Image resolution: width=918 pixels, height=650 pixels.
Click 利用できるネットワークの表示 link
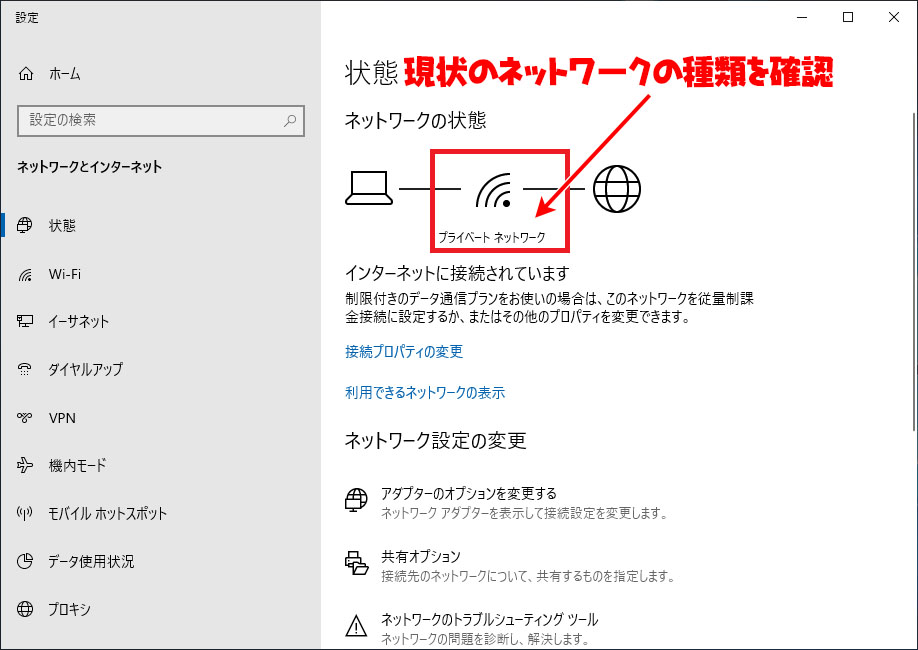coord(425,392)
